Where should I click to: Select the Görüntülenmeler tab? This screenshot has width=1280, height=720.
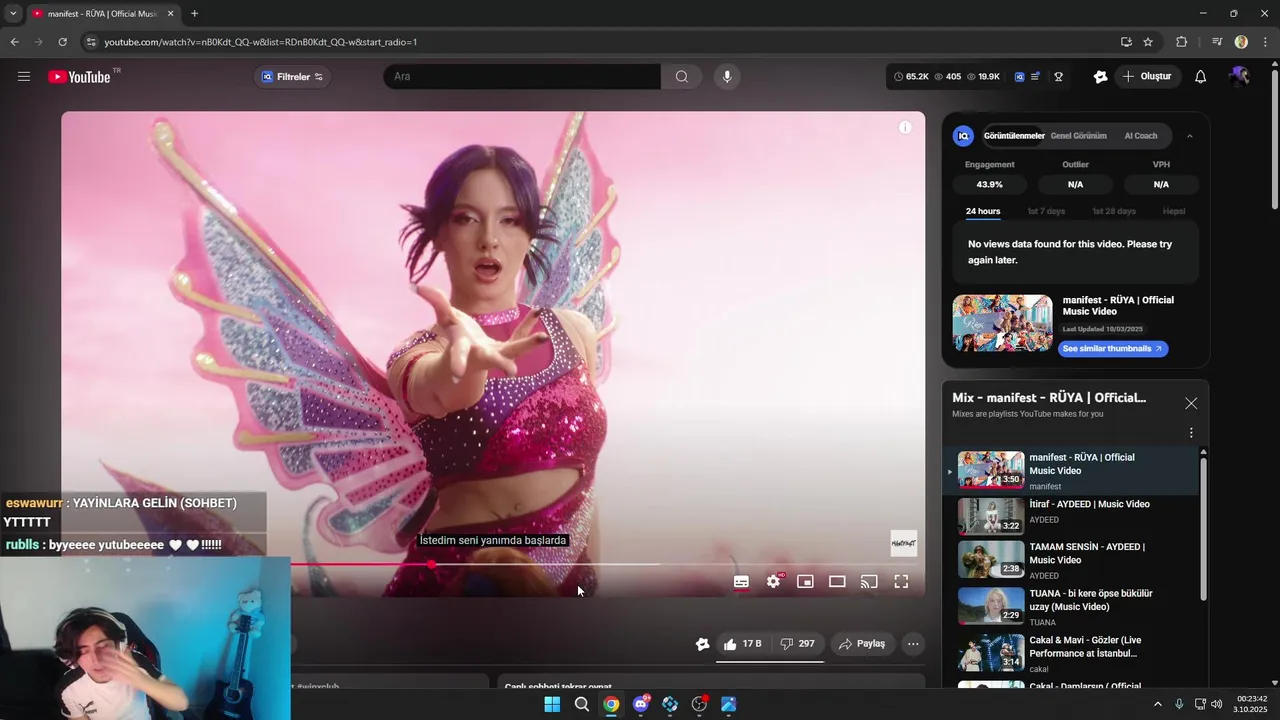pyautogui.click(x=1014, y=136)
